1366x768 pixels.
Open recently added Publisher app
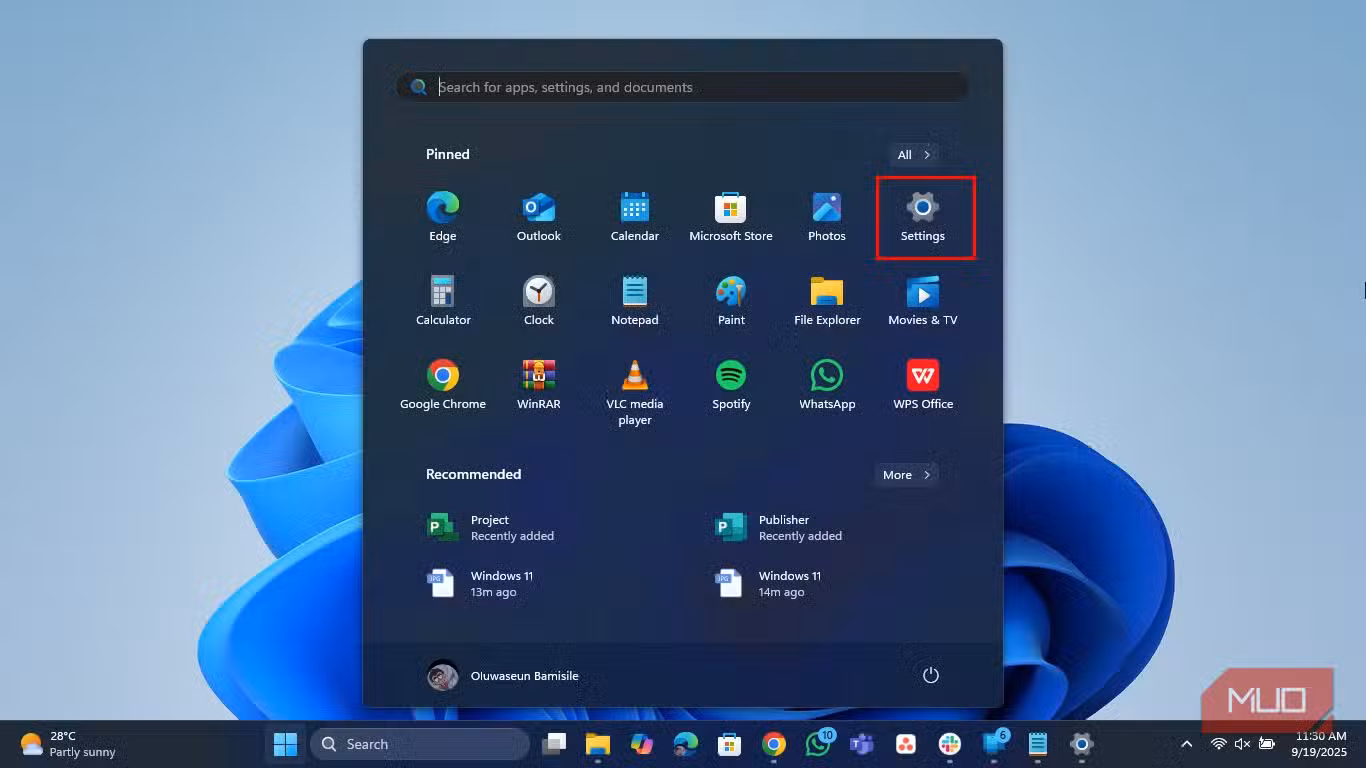778,528
